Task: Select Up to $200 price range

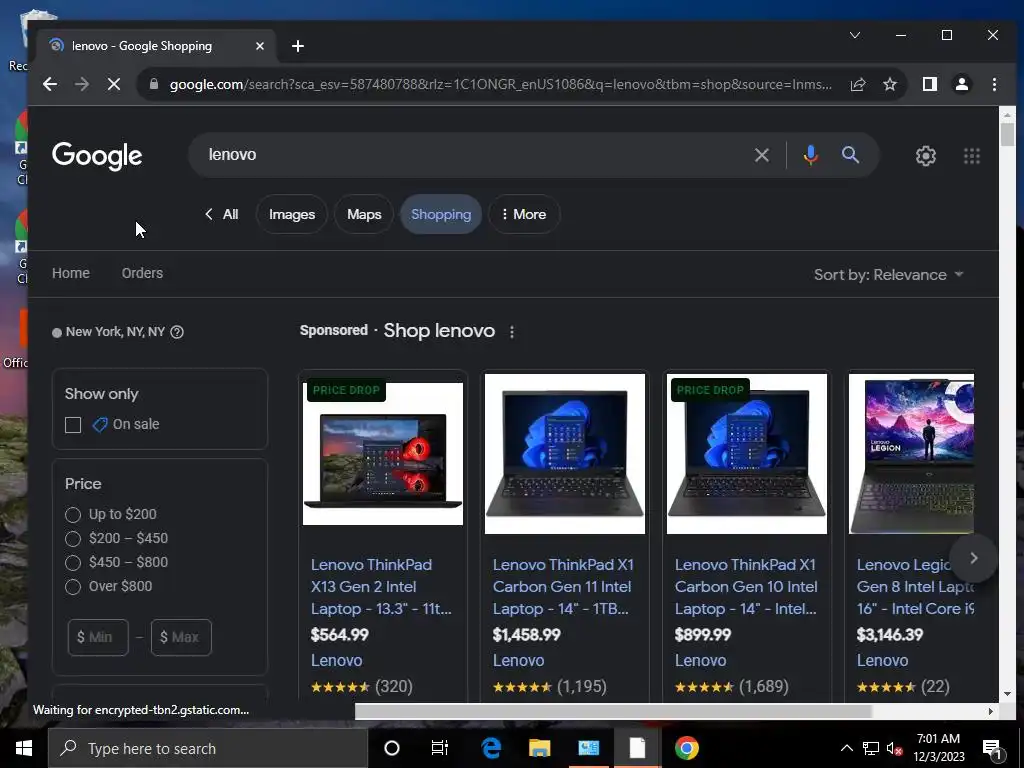Action: [72, 515]
